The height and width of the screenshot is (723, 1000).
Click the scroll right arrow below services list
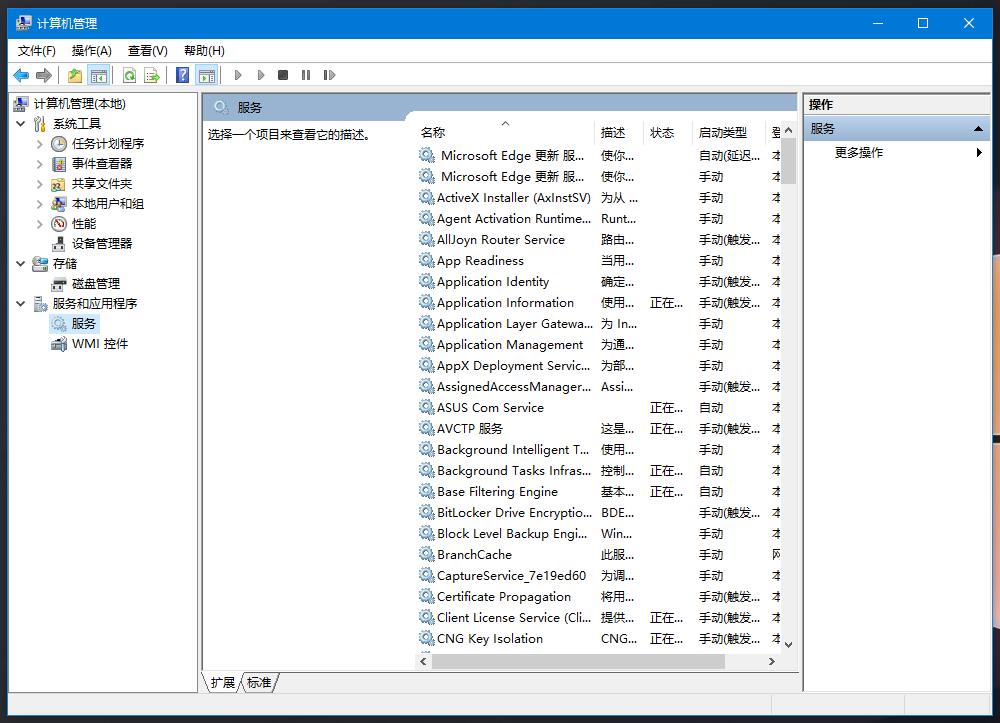tap(772, 661)
